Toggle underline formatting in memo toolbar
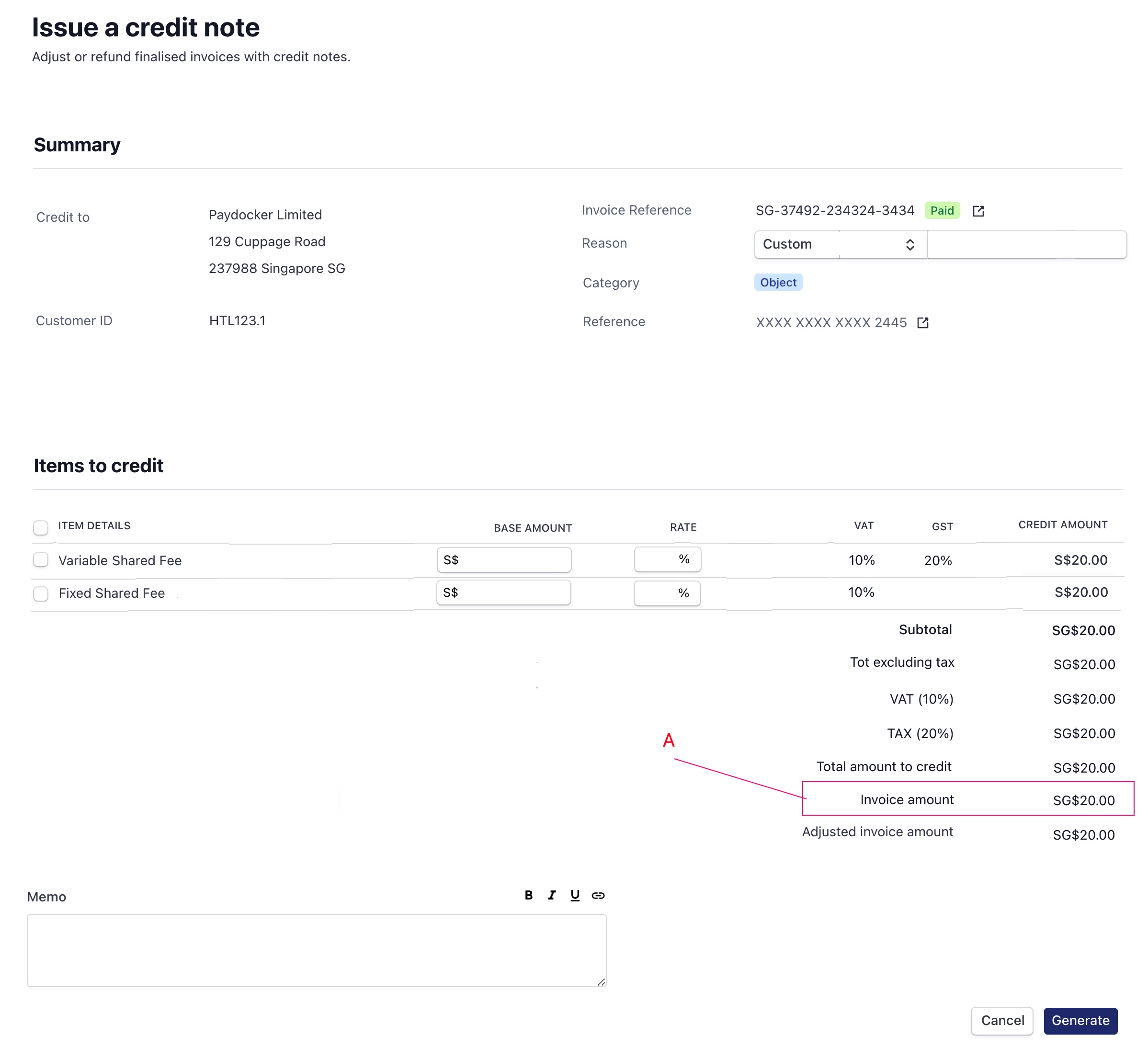1148x1048 pixels. 575,895
